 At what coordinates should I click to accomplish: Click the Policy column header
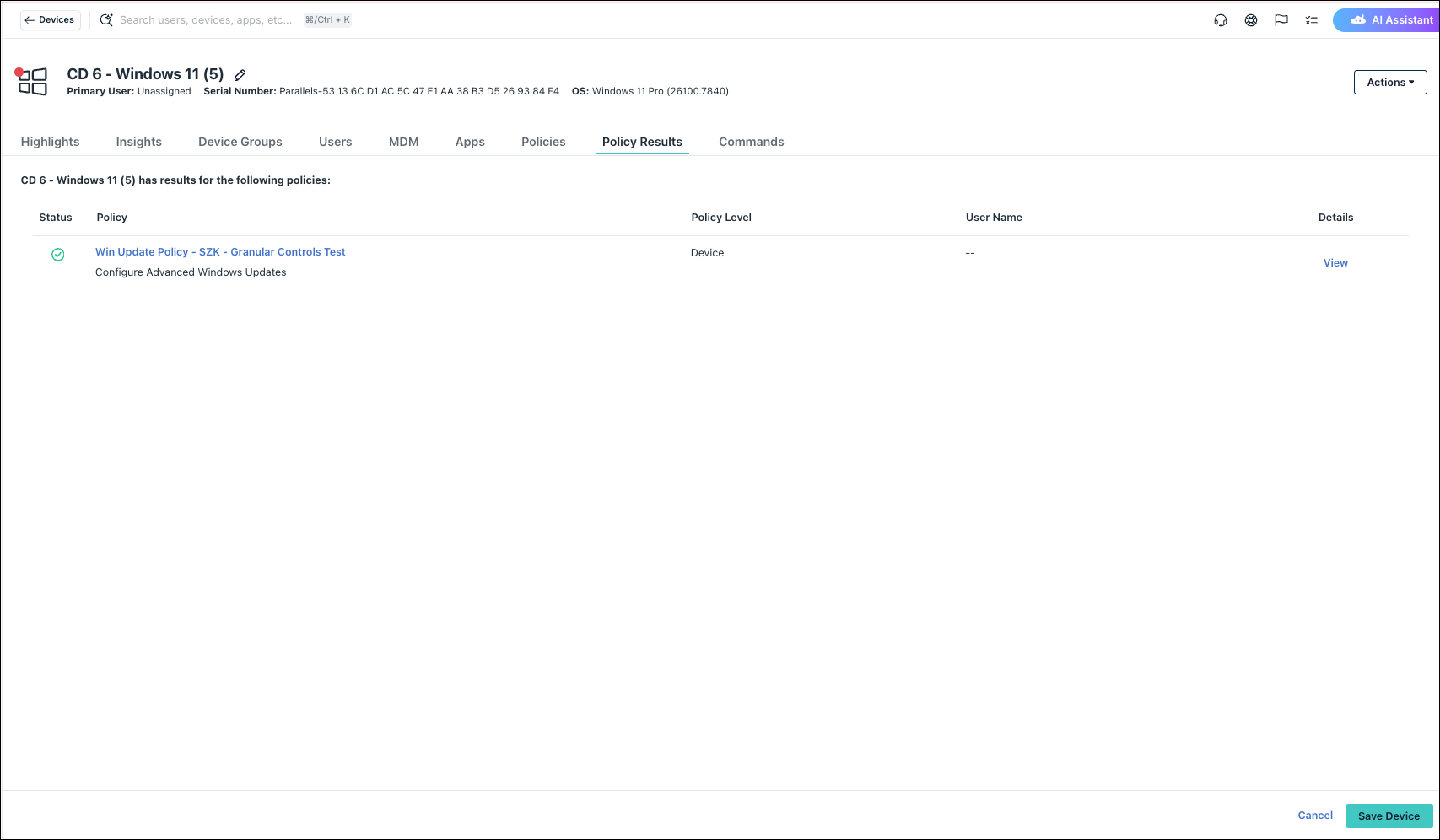click(x=112, y=218)
